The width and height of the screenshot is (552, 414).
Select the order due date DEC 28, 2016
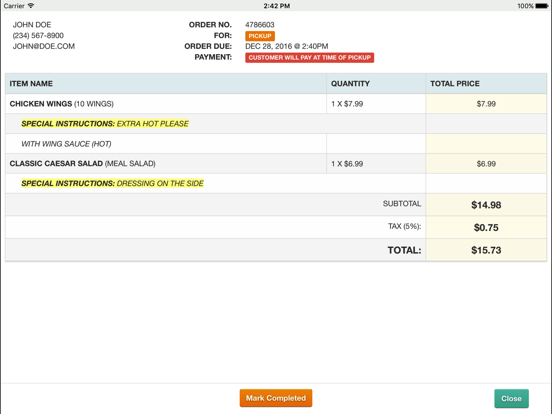[287, 46]
